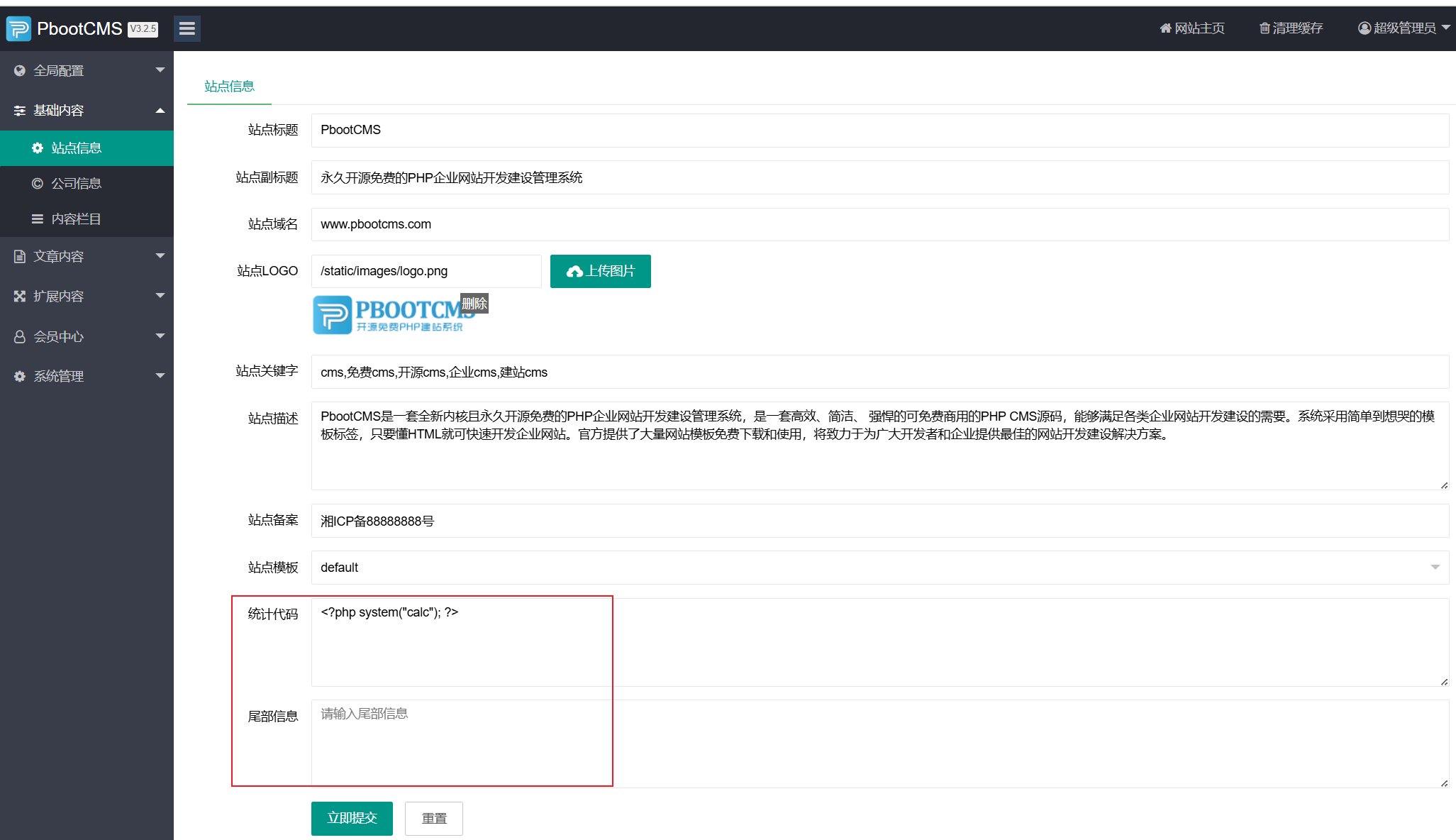Click into 站点备案 input field
Image resolution: width=1456 pixels, height=840 pixels.
click(879, 521)
